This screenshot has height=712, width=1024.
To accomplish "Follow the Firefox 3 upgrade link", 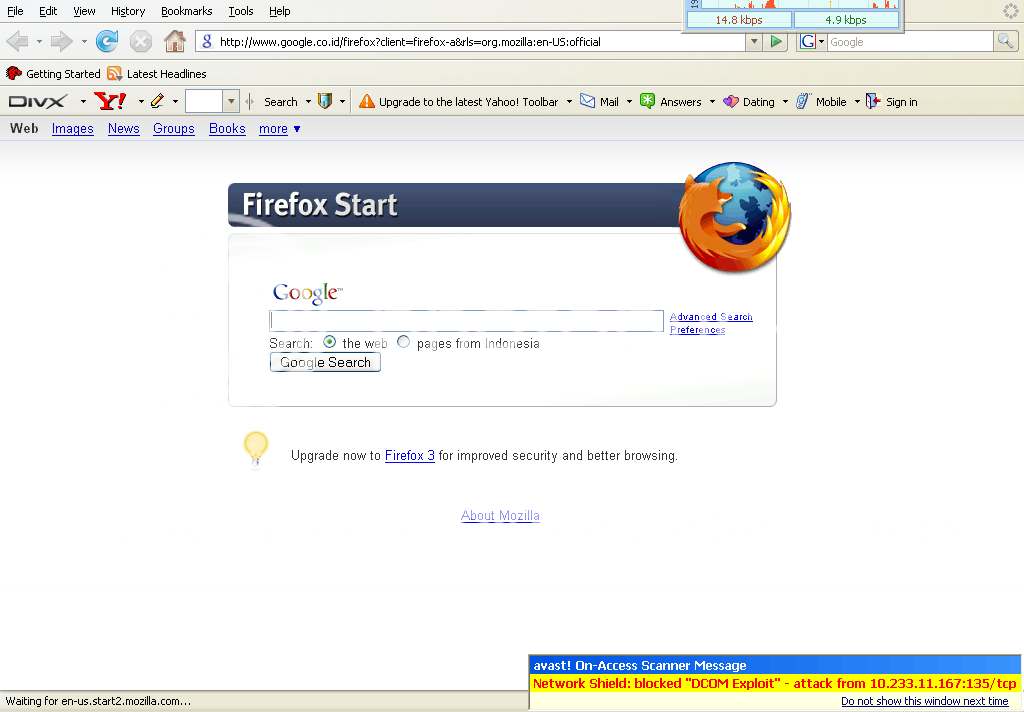I will 409,455.
